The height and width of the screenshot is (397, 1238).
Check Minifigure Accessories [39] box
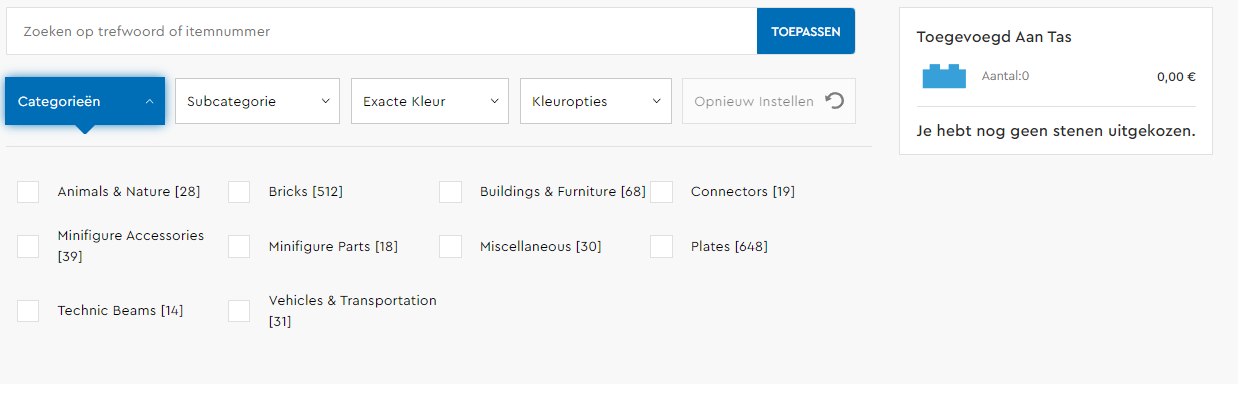[28, 247]
